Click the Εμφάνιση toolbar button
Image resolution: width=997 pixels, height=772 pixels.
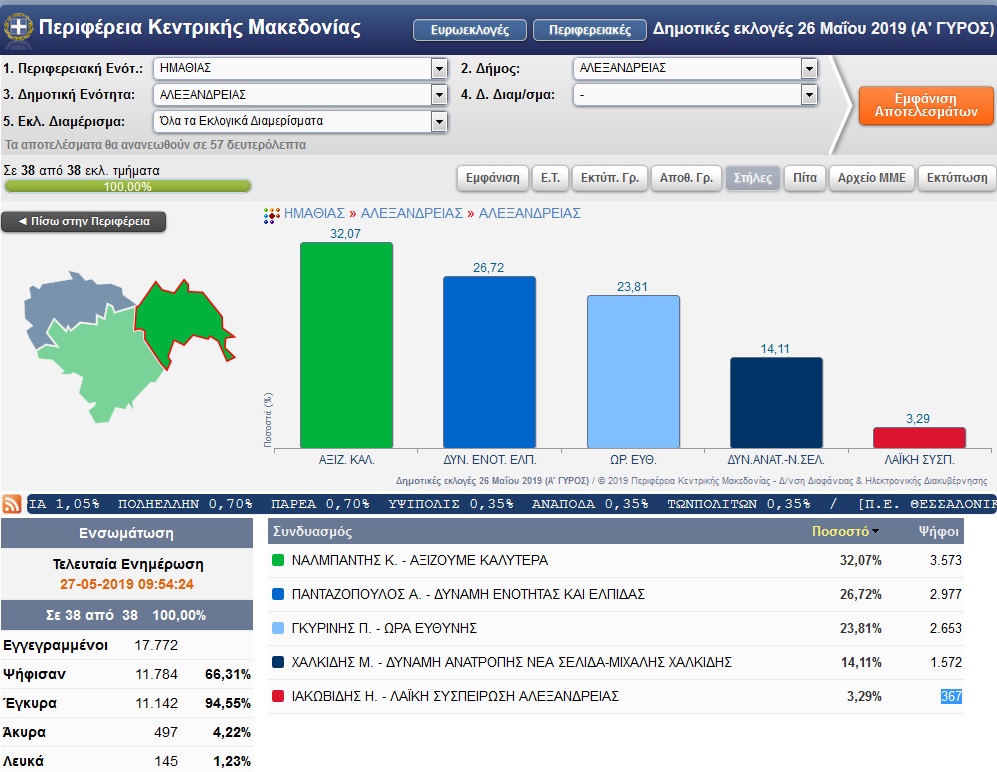tap(492, 178)
